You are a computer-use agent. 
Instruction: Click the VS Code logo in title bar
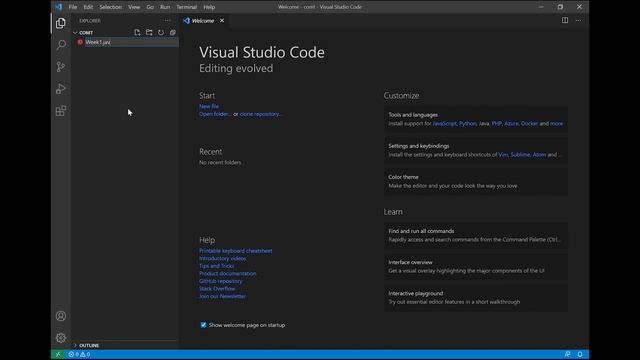59,7
